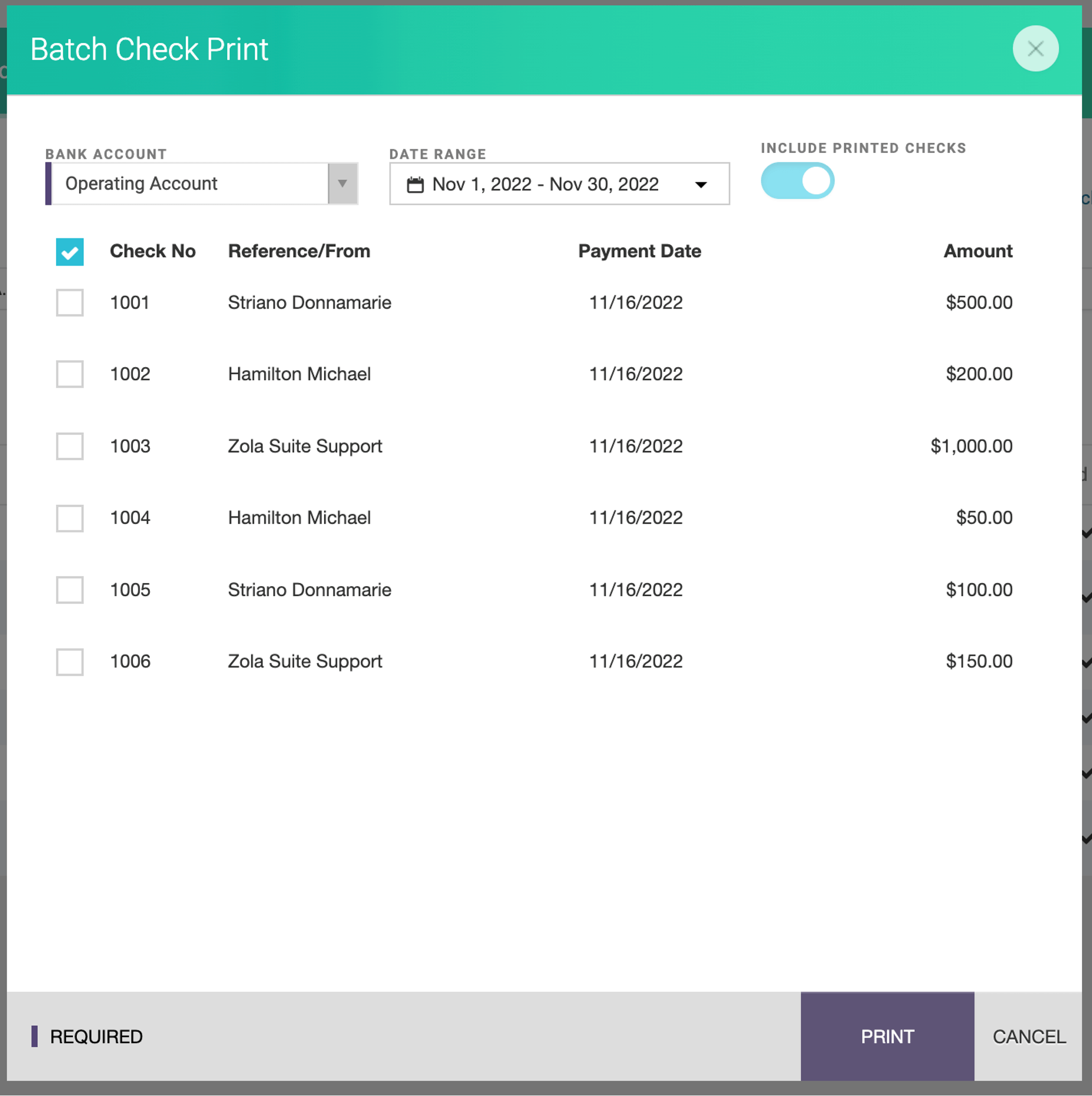
Task: Select Zola Suite Support in row 1006
Action: pyautogui.click(x=305, y=661)
